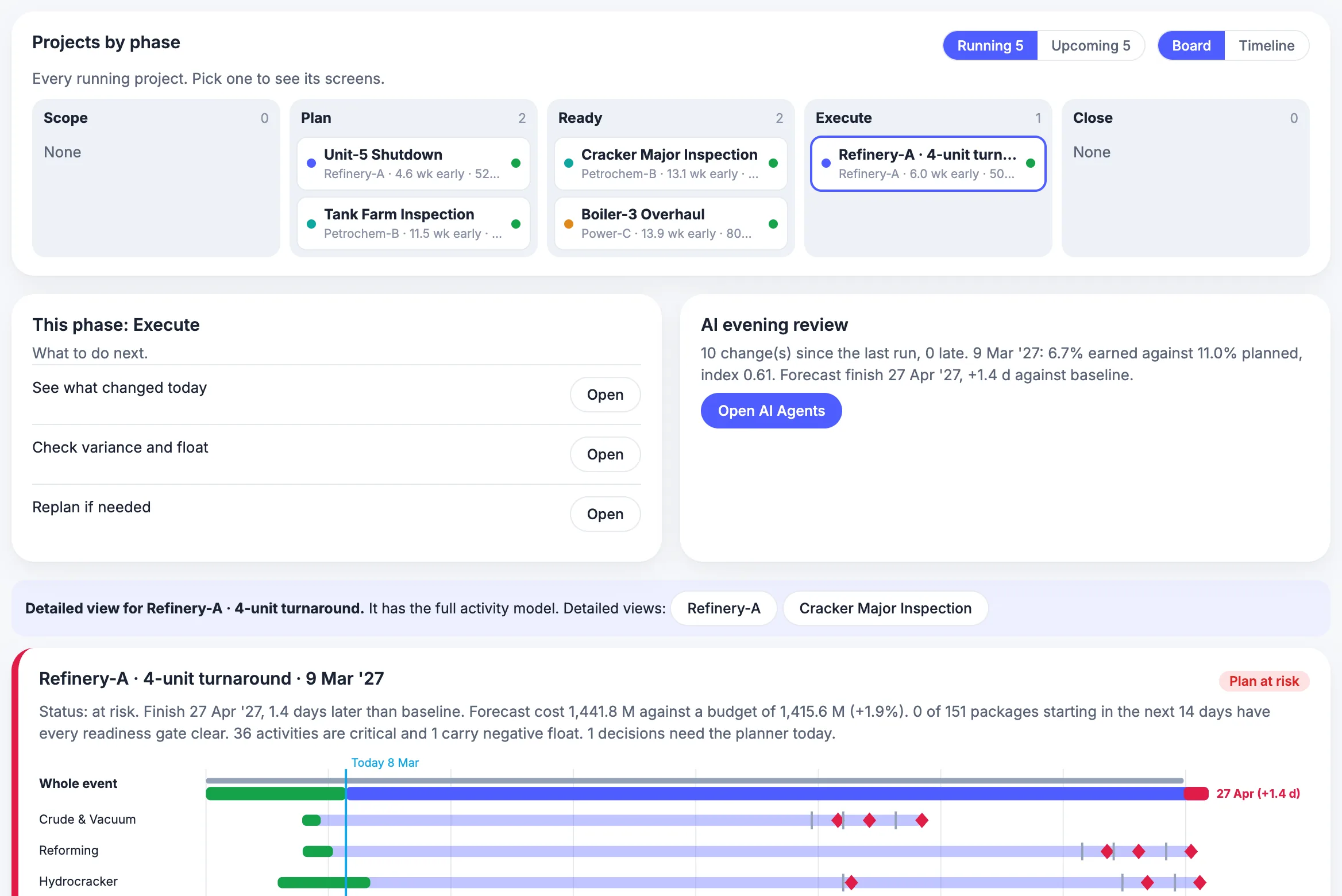Click the Close column header

1093,118
